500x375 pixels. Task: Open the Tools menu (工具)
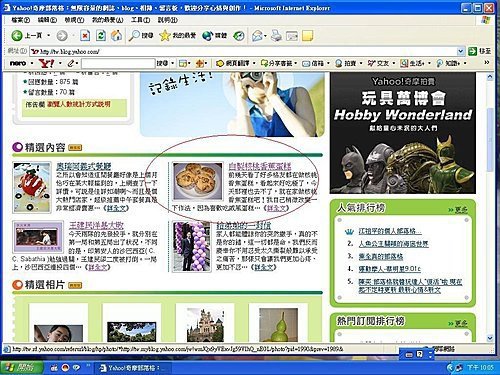click(140, 20)
